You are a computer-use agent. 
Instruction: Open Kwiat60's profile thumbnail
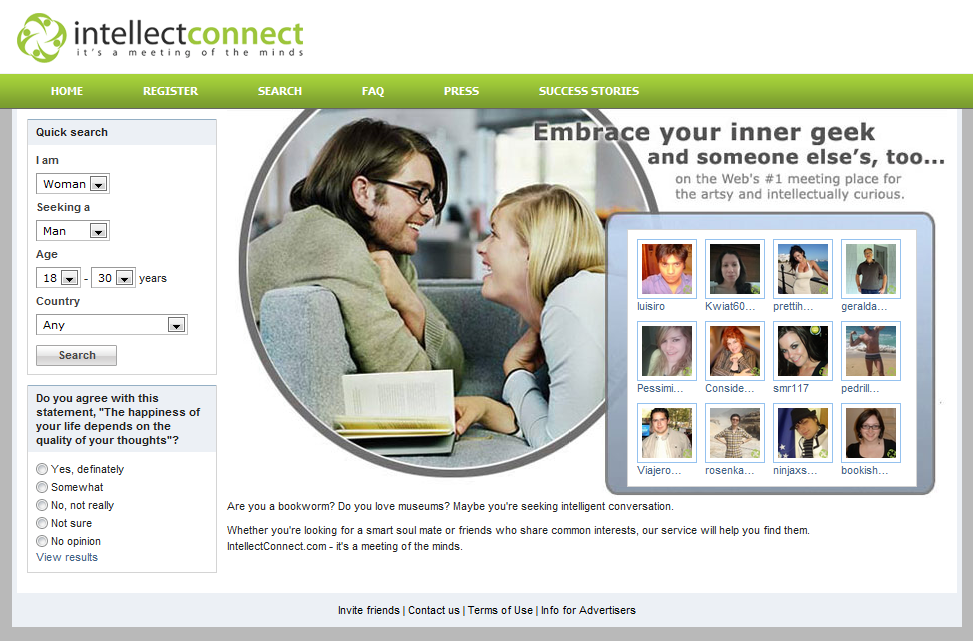[x=735, y=269]
